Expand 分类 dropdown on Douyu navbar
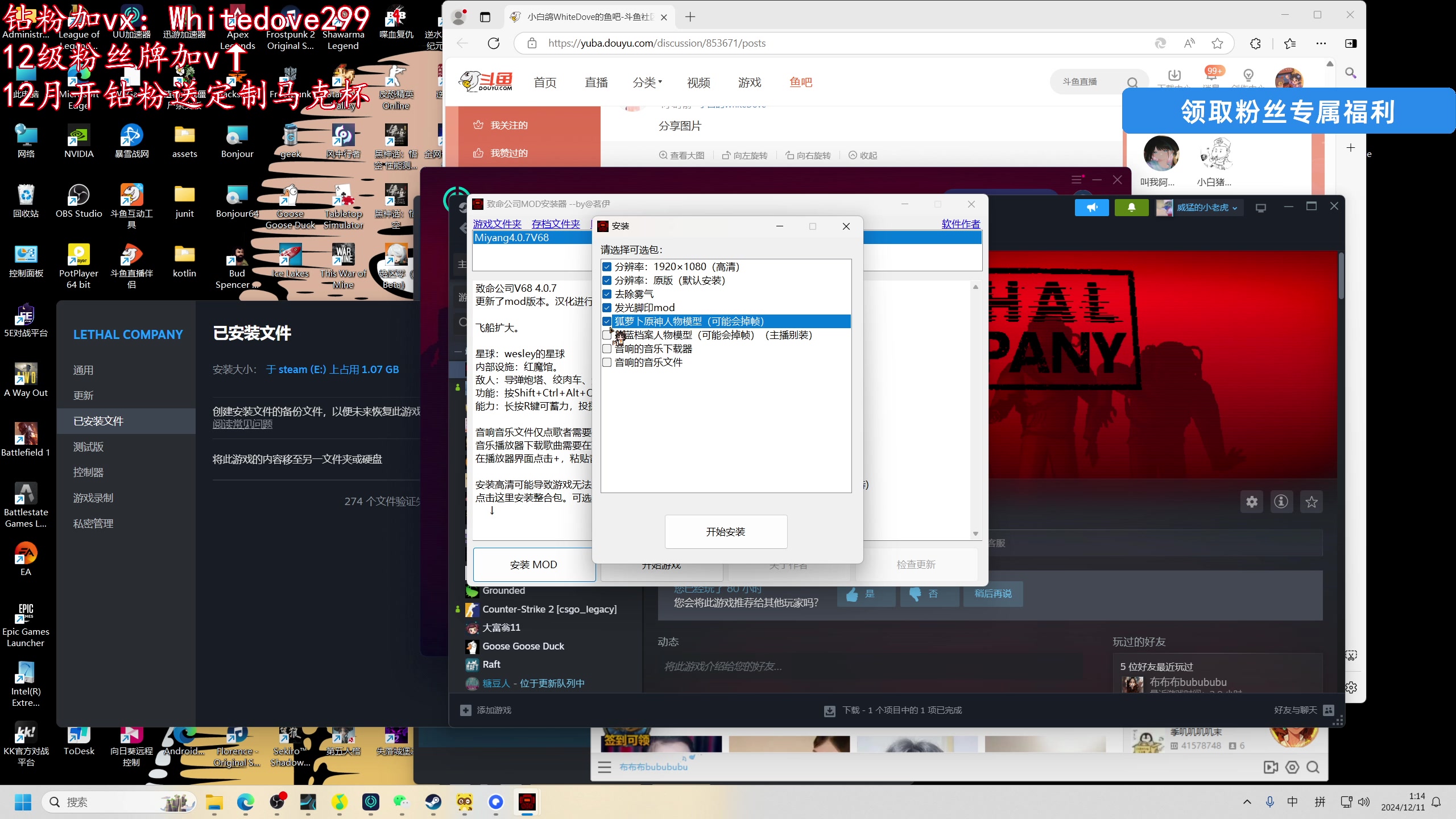The width and height of the screenshot is (1456, 819). [647, 82]
